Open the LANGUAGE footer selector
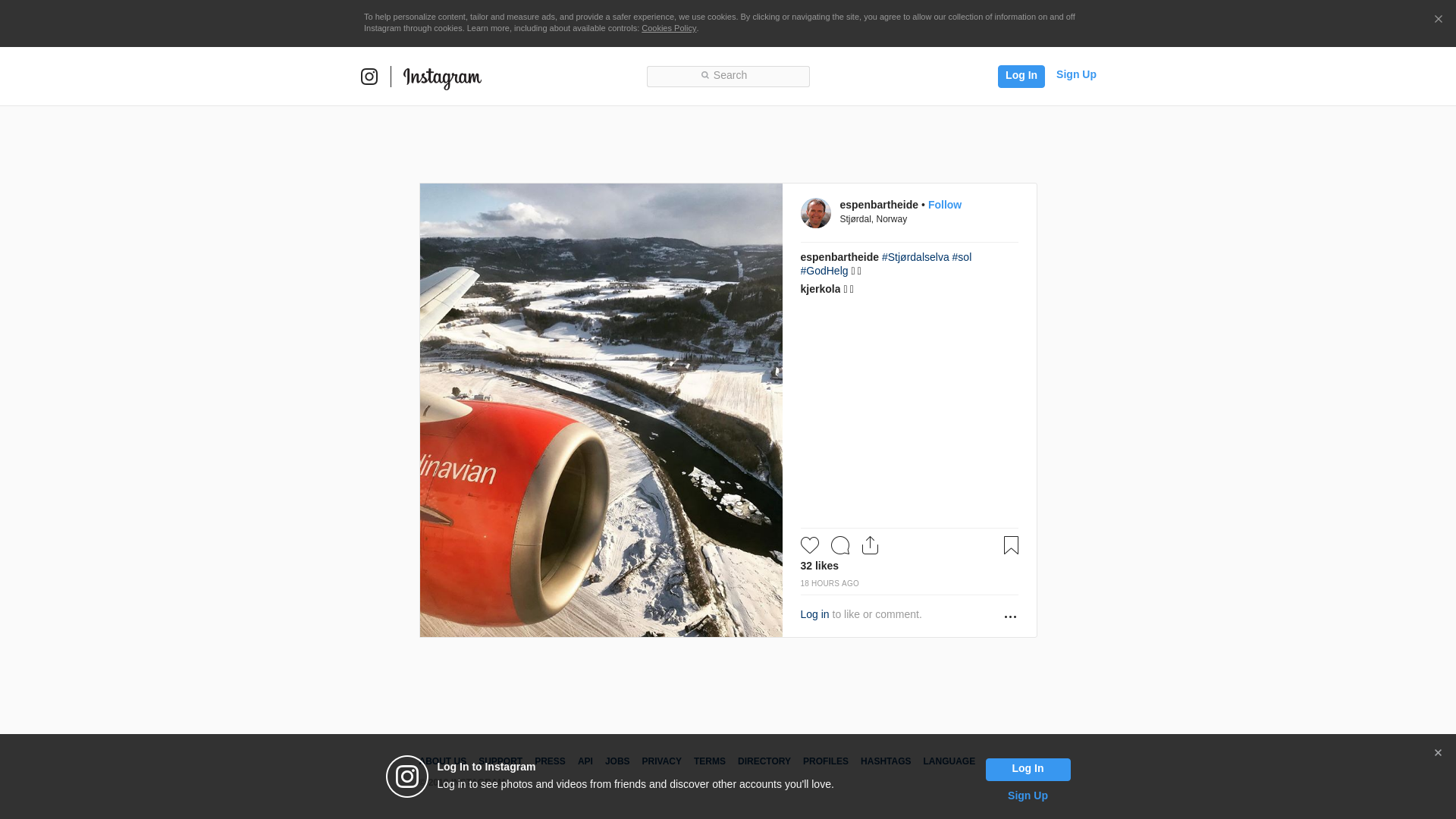This screenshot has width=1456, height=819. [x=949, y=761]
